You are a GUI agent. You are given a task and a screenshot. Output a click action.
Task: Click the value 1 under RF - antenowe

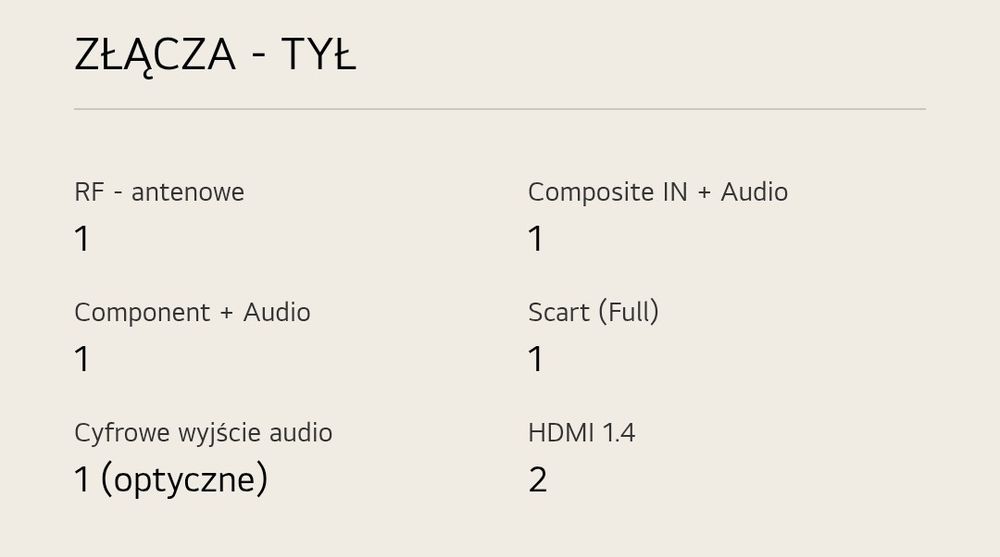coord(82,239)
